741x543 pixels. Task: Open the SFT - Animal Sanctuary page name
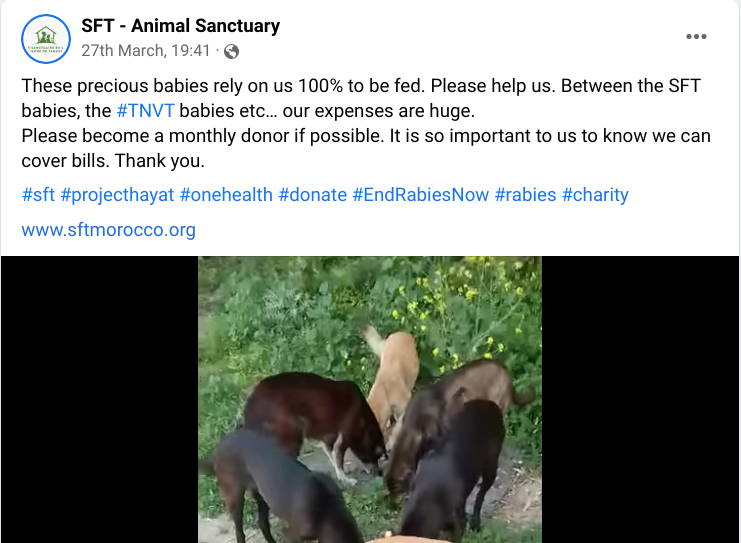point(181,26)
